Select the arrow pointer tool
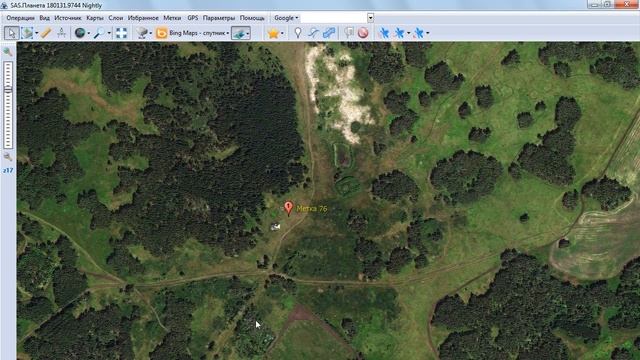640x360 pixels. (12, 33)
